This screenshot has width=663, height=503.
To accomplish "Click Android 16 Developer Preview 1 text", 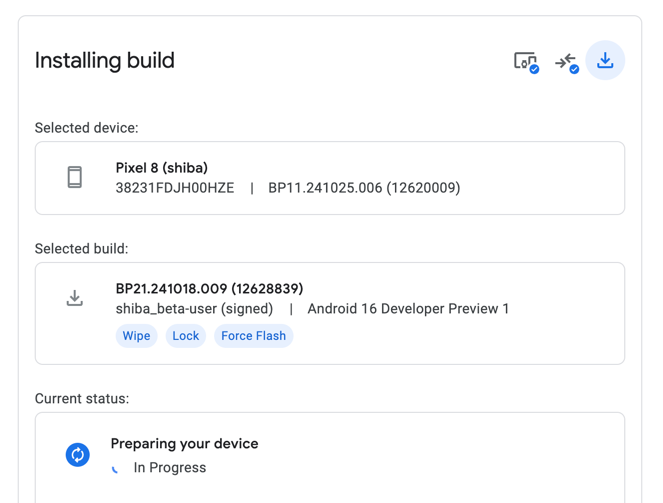I will [x=408, y=309].
